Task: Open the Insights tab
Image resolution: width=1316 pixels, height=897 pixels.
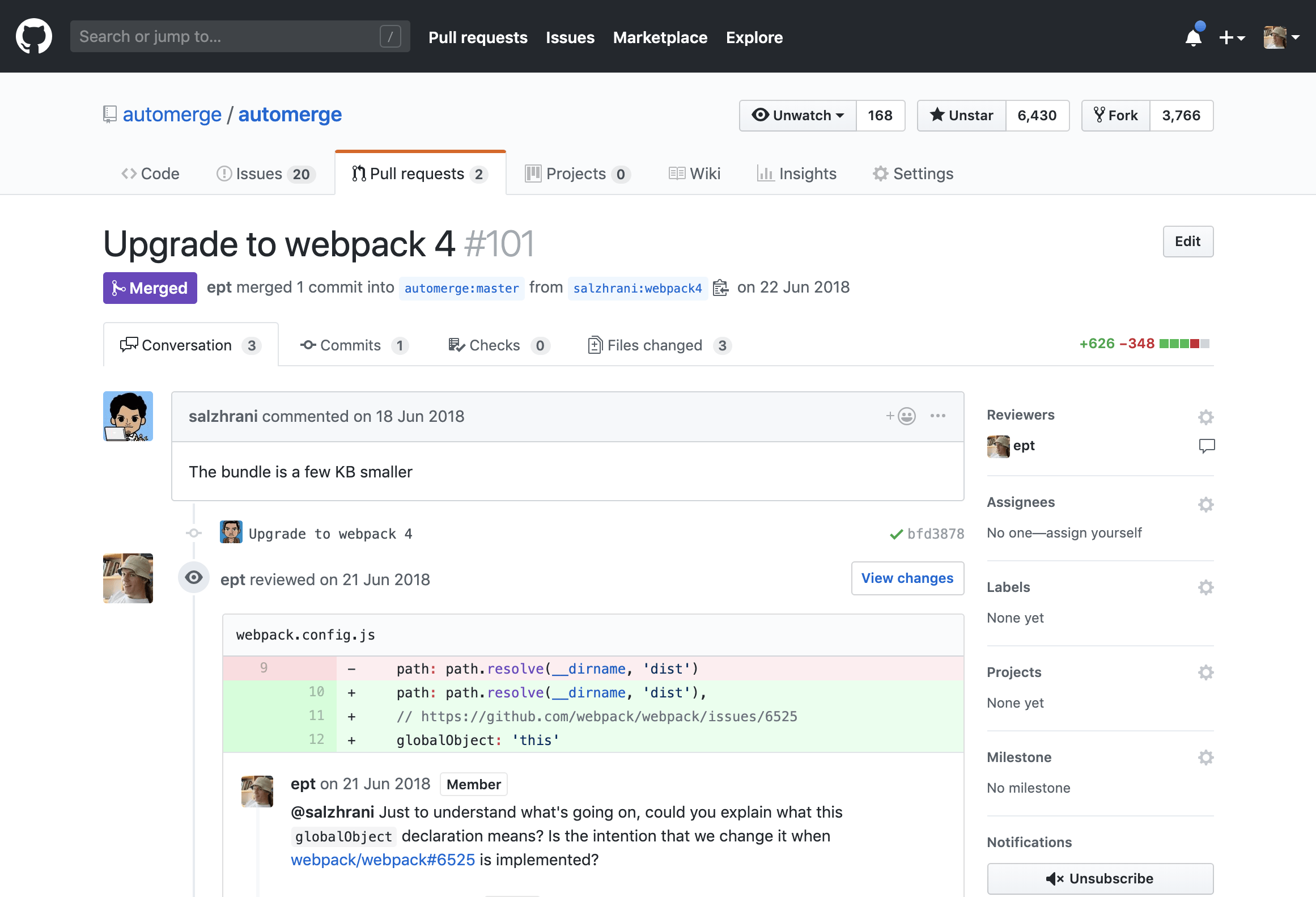Action: coord(797,174)
